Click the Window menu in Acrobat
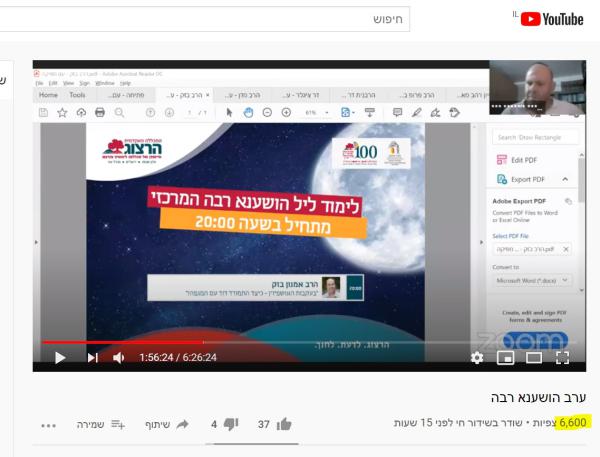Image resolution: width=600 pixels, height=457 pixels. 104,83
